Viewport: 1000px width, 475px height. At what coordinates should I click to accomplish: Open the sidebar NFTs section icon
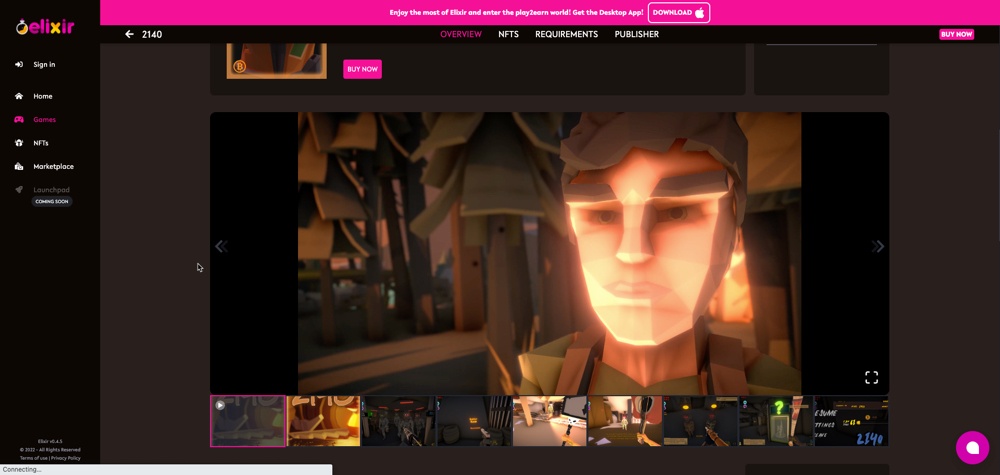pyautogui.click(x=19, y=143)
